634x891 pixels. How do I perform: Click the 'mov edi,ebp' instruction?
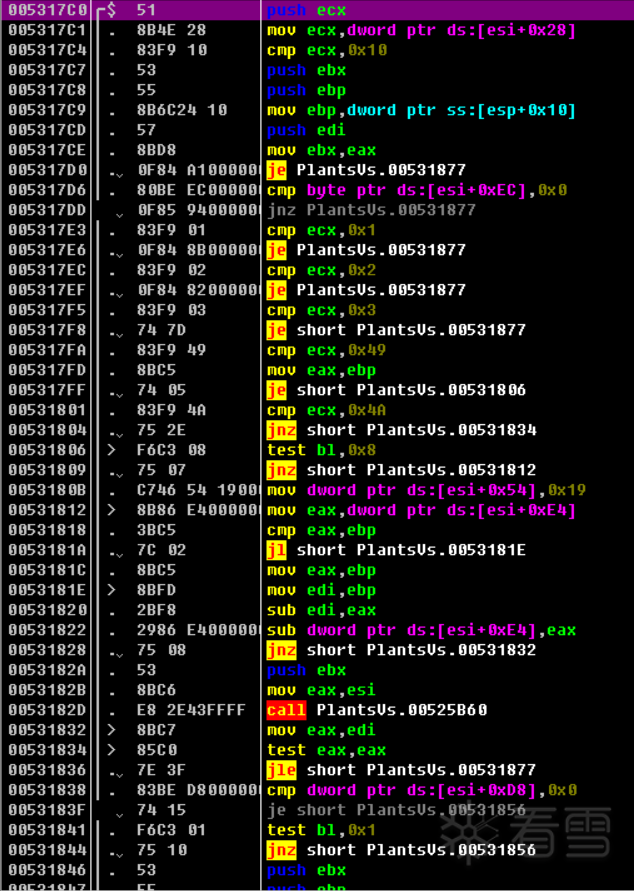click(x=322, y=590)
